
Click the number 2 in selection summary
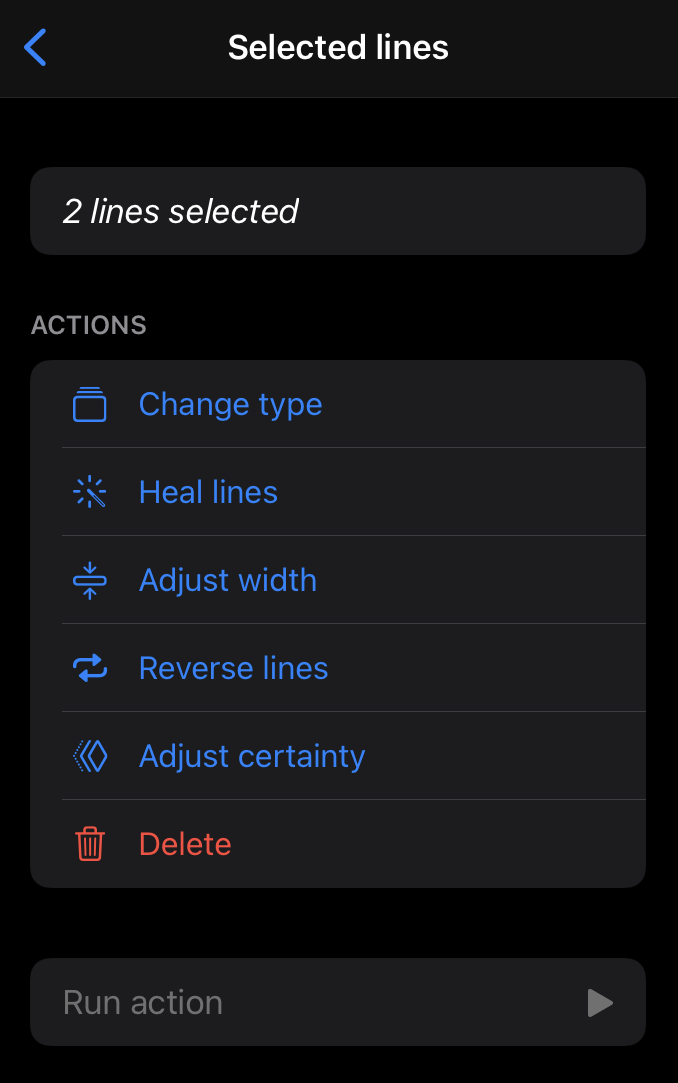point(72,211)
